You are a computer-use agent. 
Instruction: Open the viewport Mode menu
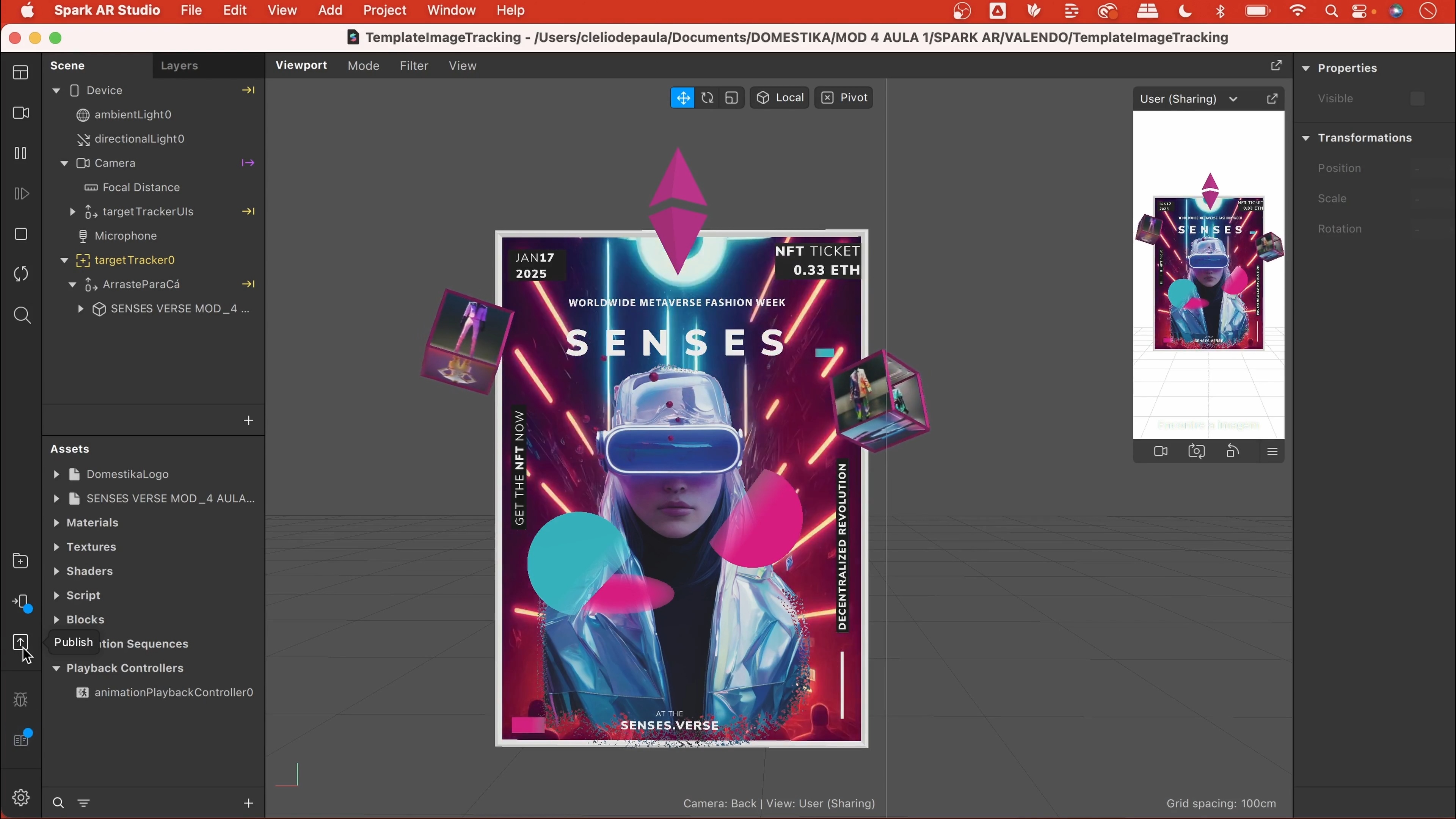[364, 66]
